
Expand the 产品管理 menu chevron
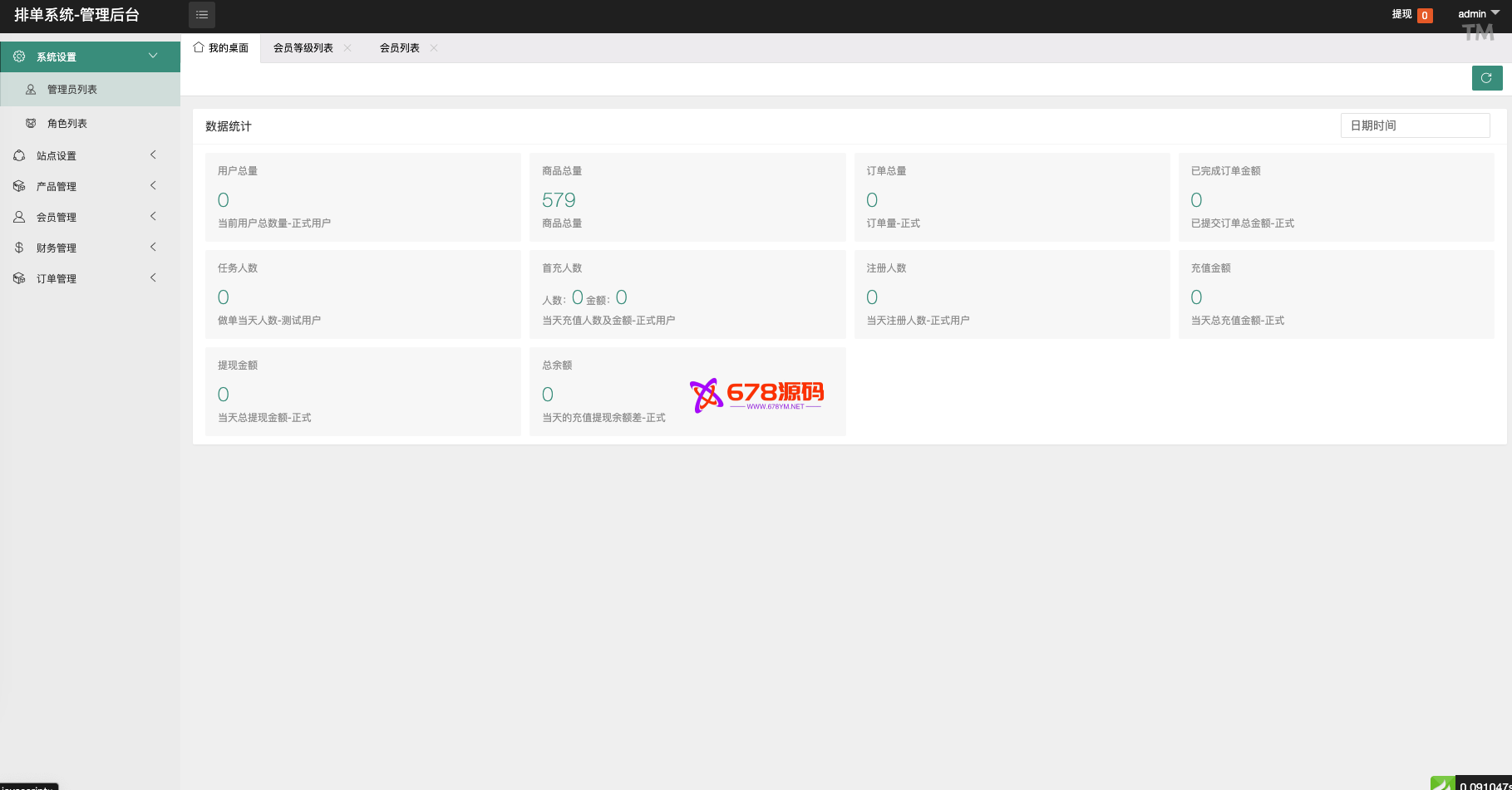pyautogui.click(x=153, y=186)
